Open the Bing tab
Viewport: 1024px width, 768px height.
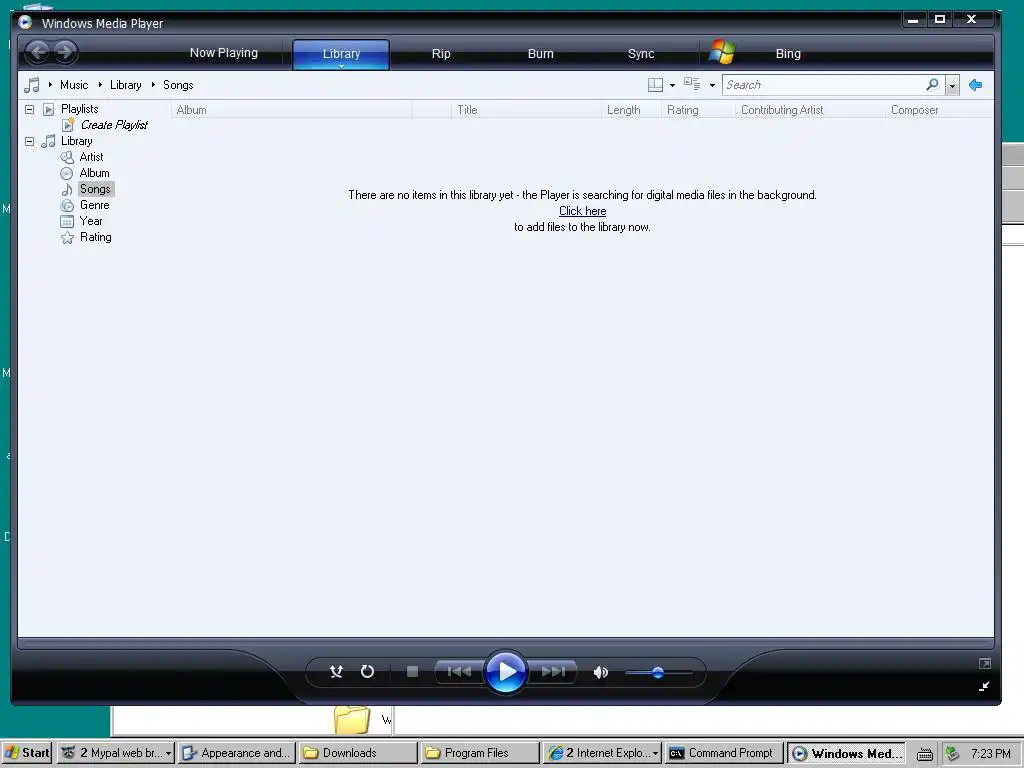point(788,54)
